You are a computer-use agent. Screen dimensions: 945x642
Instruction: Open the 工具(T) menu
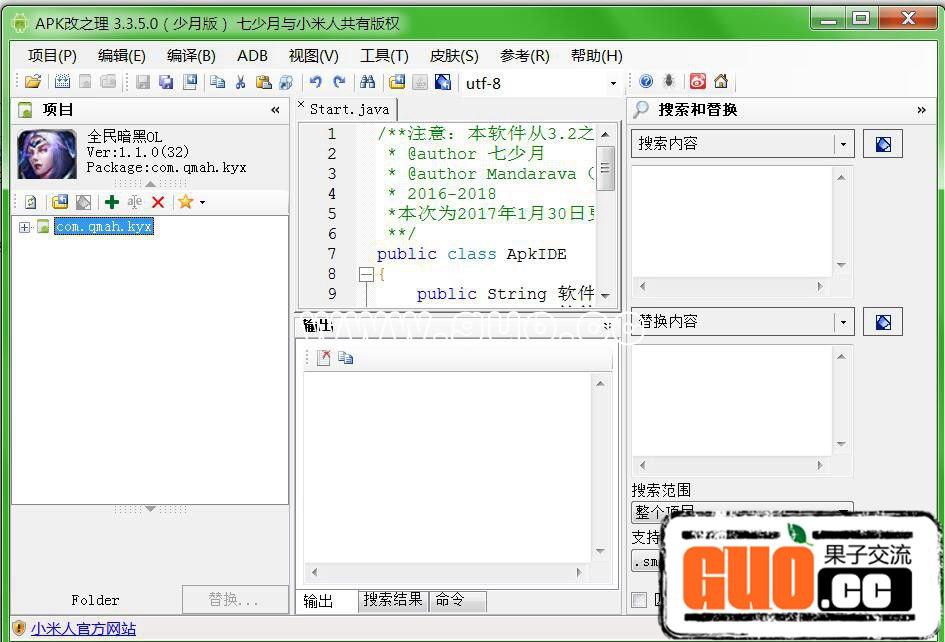(x=384, y=56)
